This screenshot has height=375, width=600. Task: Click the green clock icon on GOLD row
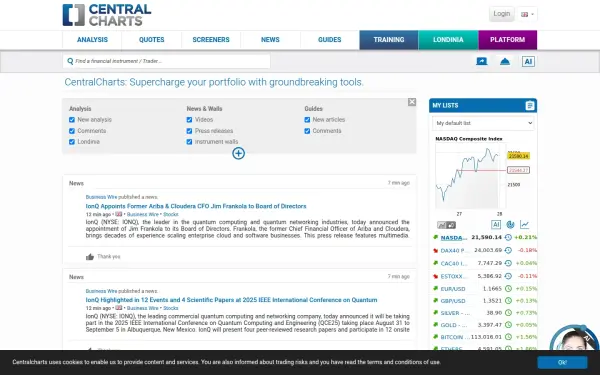click(x=508, y=325)
